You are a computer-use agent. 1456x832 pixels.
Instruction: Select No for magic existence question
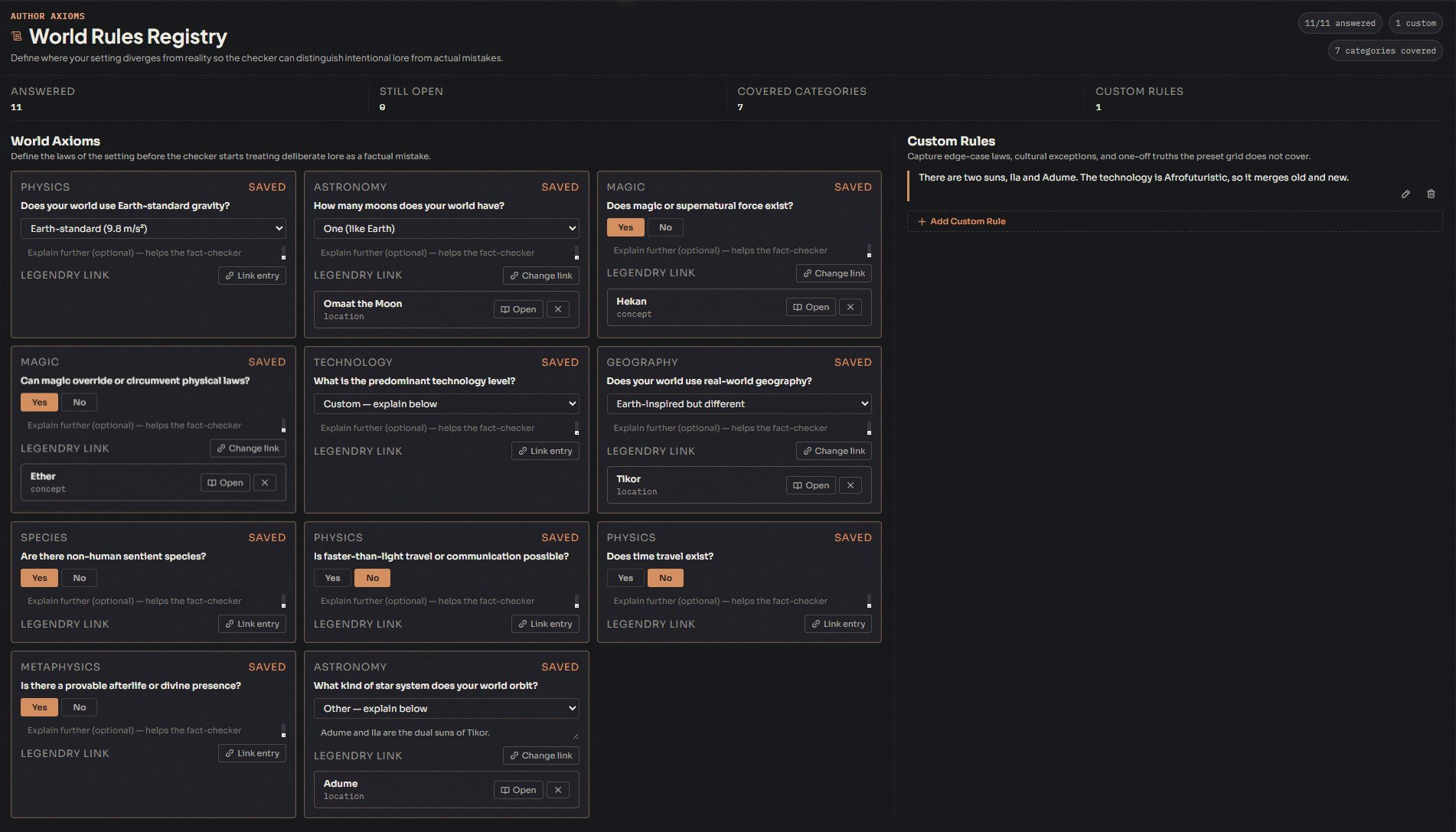[665, 227]
